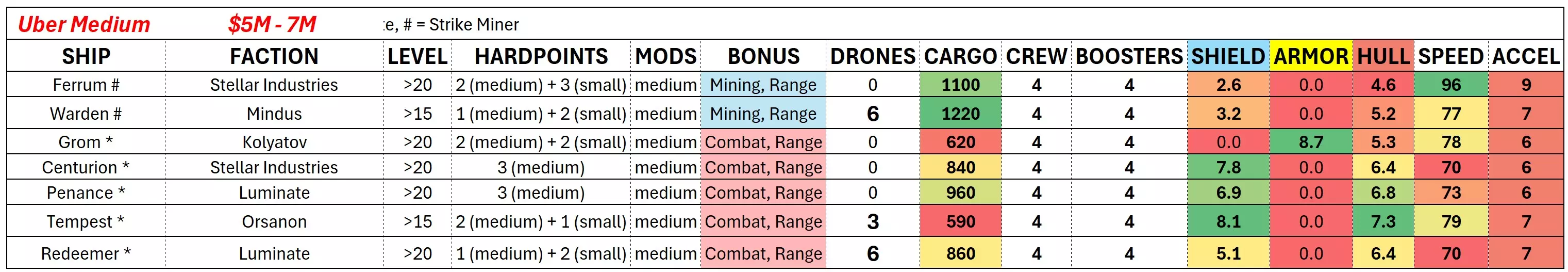Select the Tempest shield value 8.1
1568x272 pixels.
[x=1228, y=221]
